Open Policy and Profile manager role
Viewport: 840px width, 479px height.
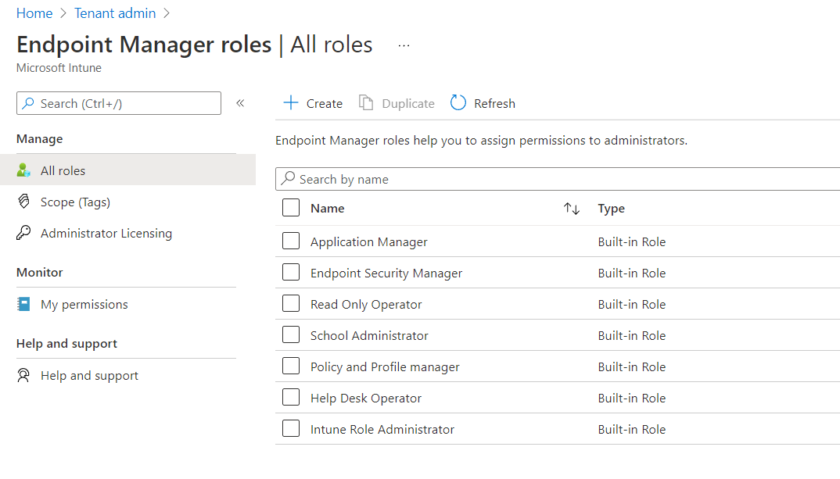pyautogui.click(x=385, y=367)
